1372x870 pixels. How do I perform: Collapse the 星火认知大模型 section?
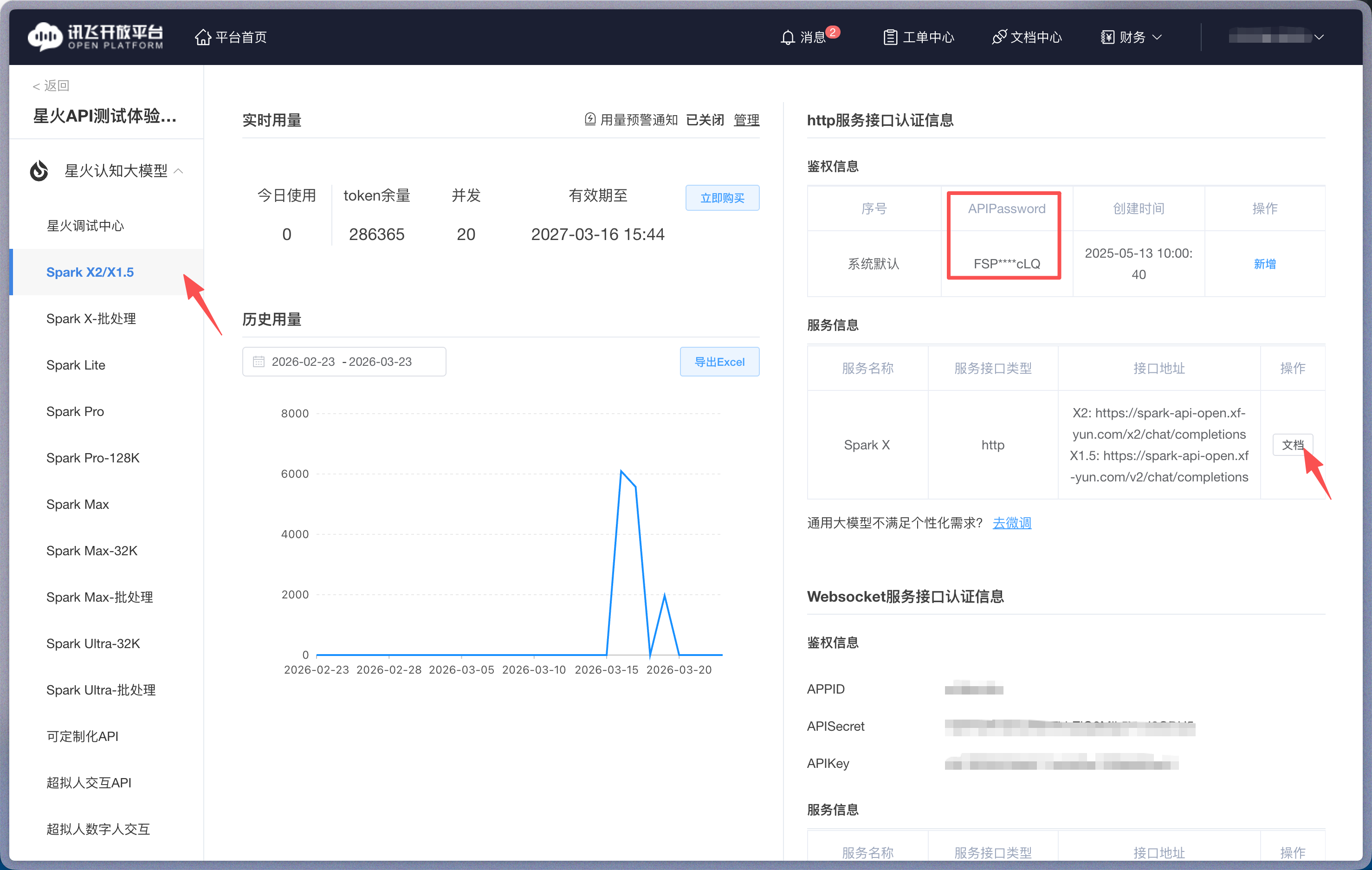click(180, 170)
